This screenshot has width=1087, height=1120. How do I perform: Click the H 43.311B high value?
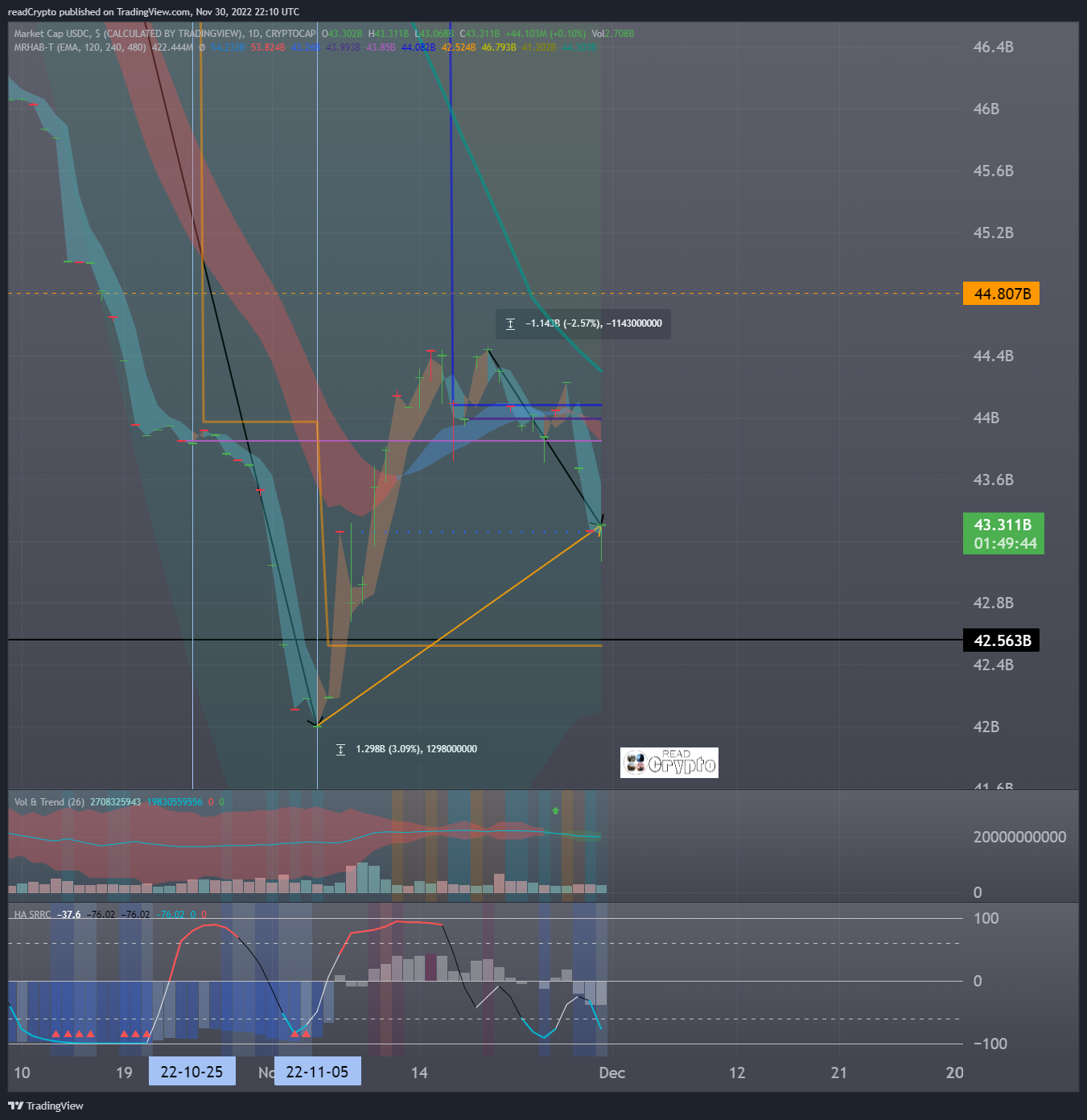click(x=389, y=34)
